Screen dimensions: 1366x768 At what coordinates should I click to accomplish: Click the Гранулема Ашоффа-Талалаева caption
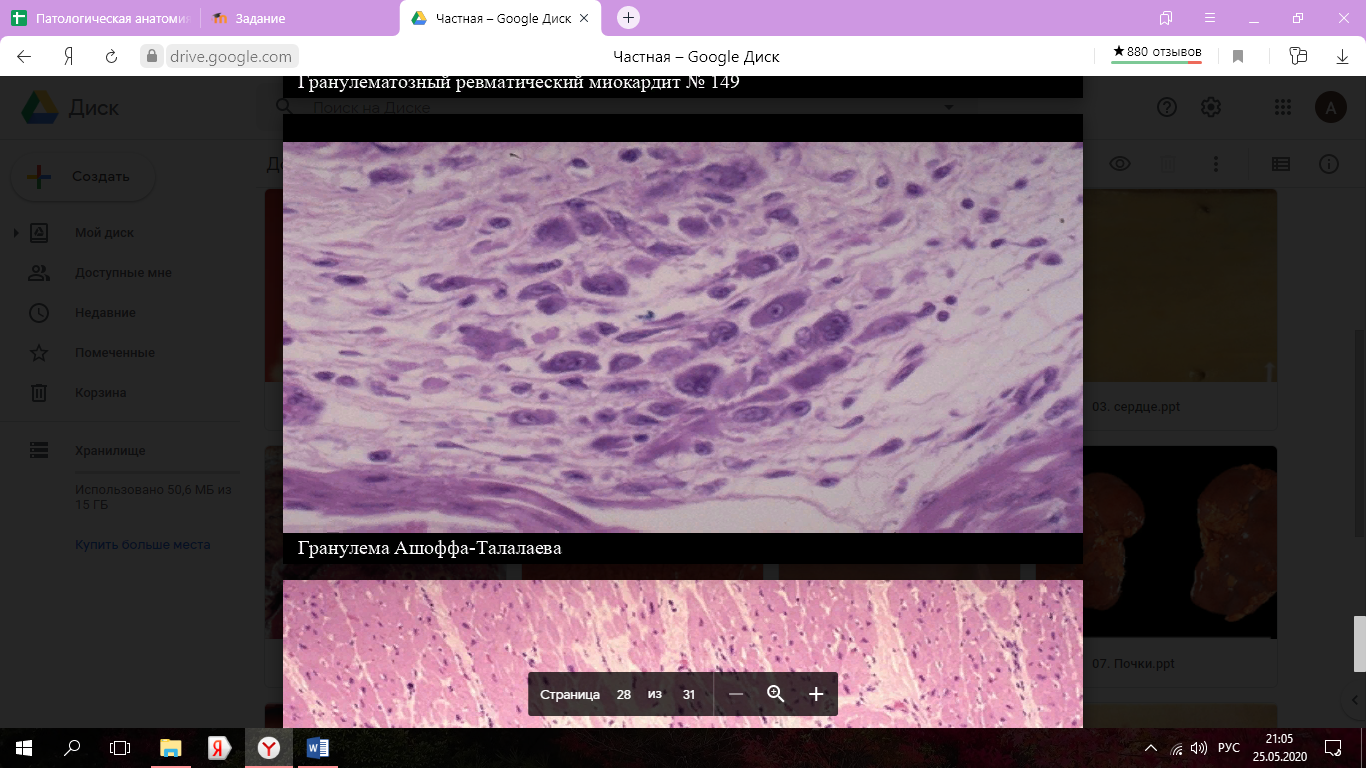point(429,548)
